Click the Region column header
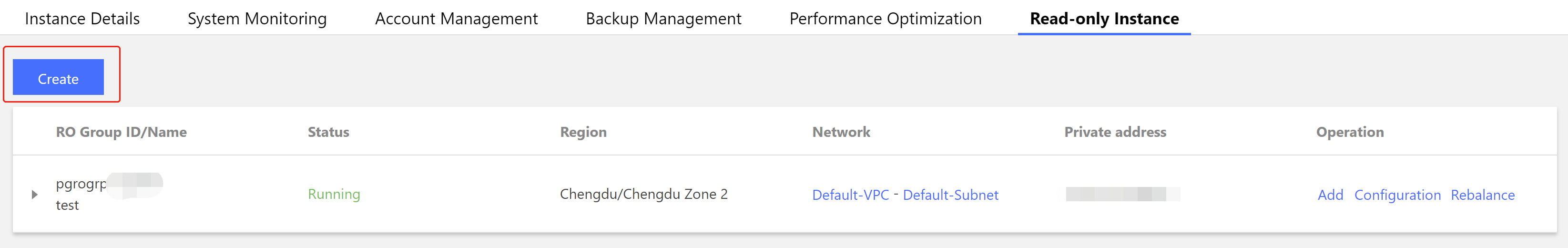 tap(583, 132)
